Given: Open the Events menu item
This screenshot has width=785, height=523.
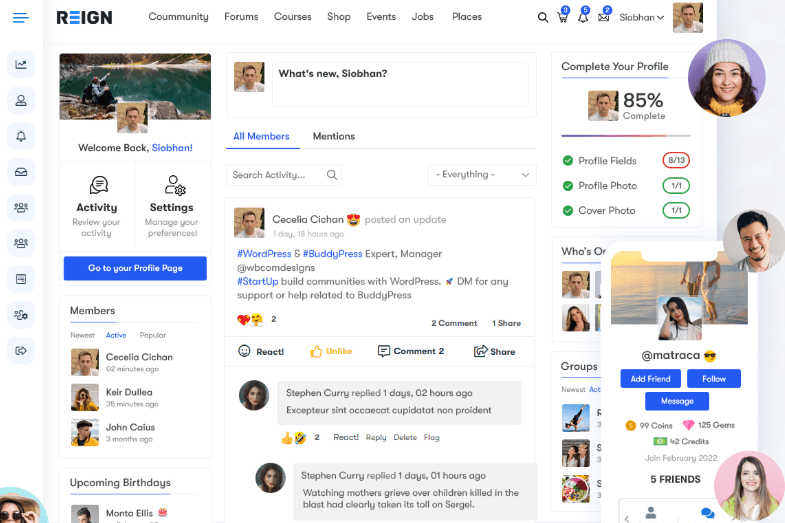Looking at the screenshot, I should coord(381,17).
